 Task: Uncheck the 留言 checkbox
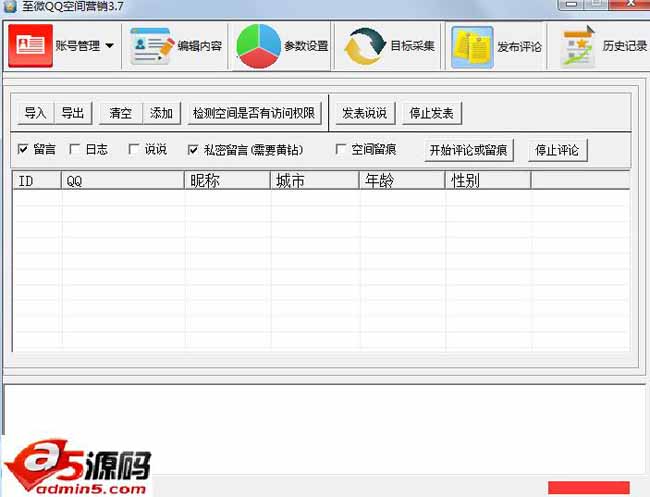23,149
